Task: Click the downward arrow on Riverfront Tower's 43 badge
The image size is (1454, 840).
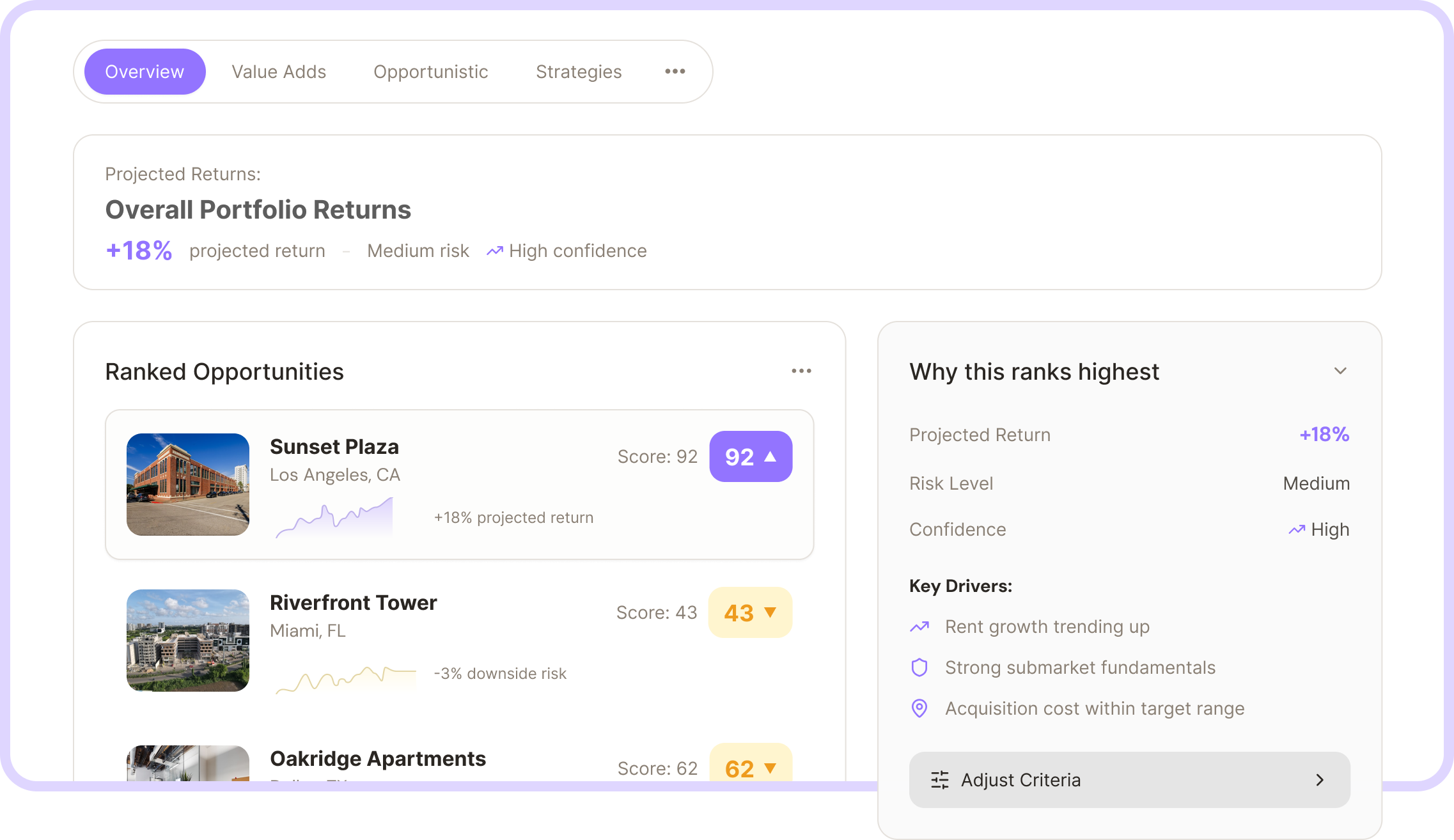Action: [x=770, y=612]
